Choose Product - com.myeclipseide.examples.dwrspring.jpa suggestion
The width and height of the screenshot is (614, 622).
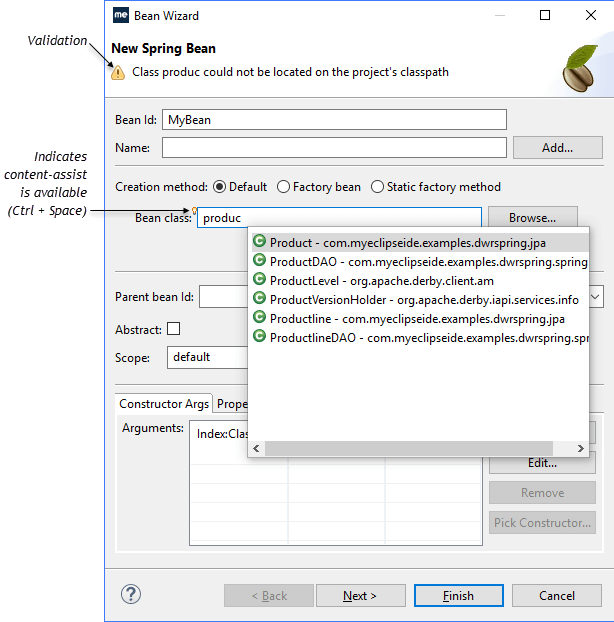pyautogui.click(x=420, y=243)
